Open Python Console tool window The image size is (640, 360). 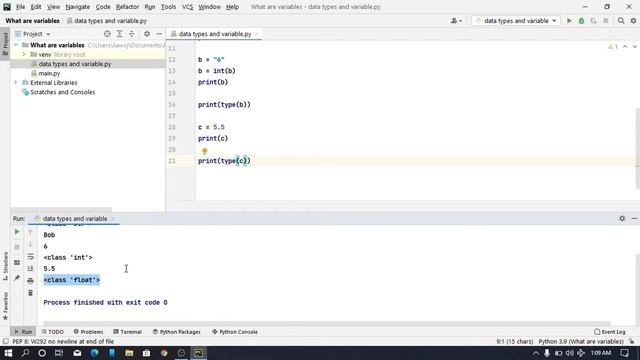tap(235, 332)
